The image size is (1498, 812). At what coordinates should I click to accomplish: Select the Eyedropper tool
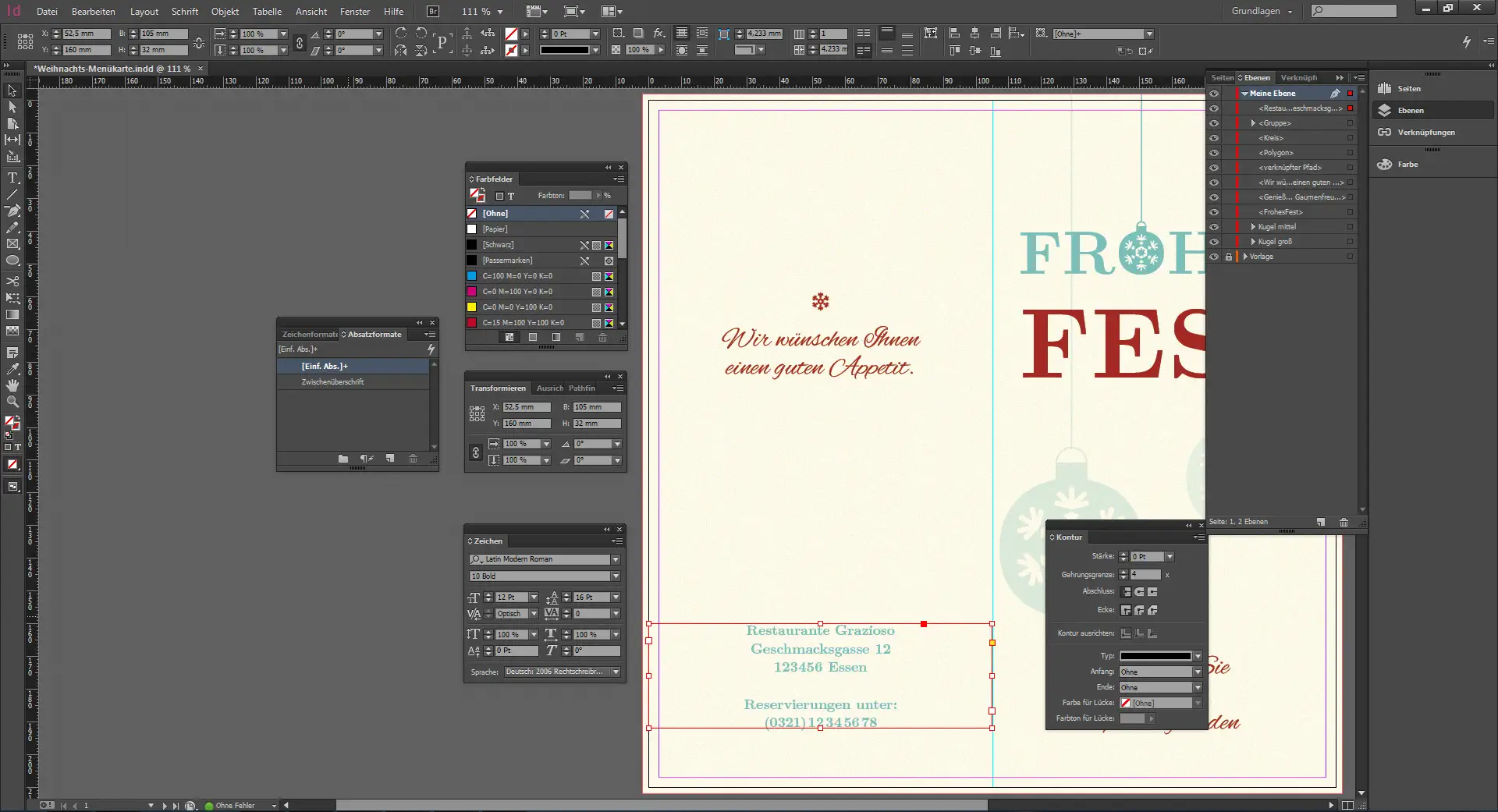tap(12, 369)
